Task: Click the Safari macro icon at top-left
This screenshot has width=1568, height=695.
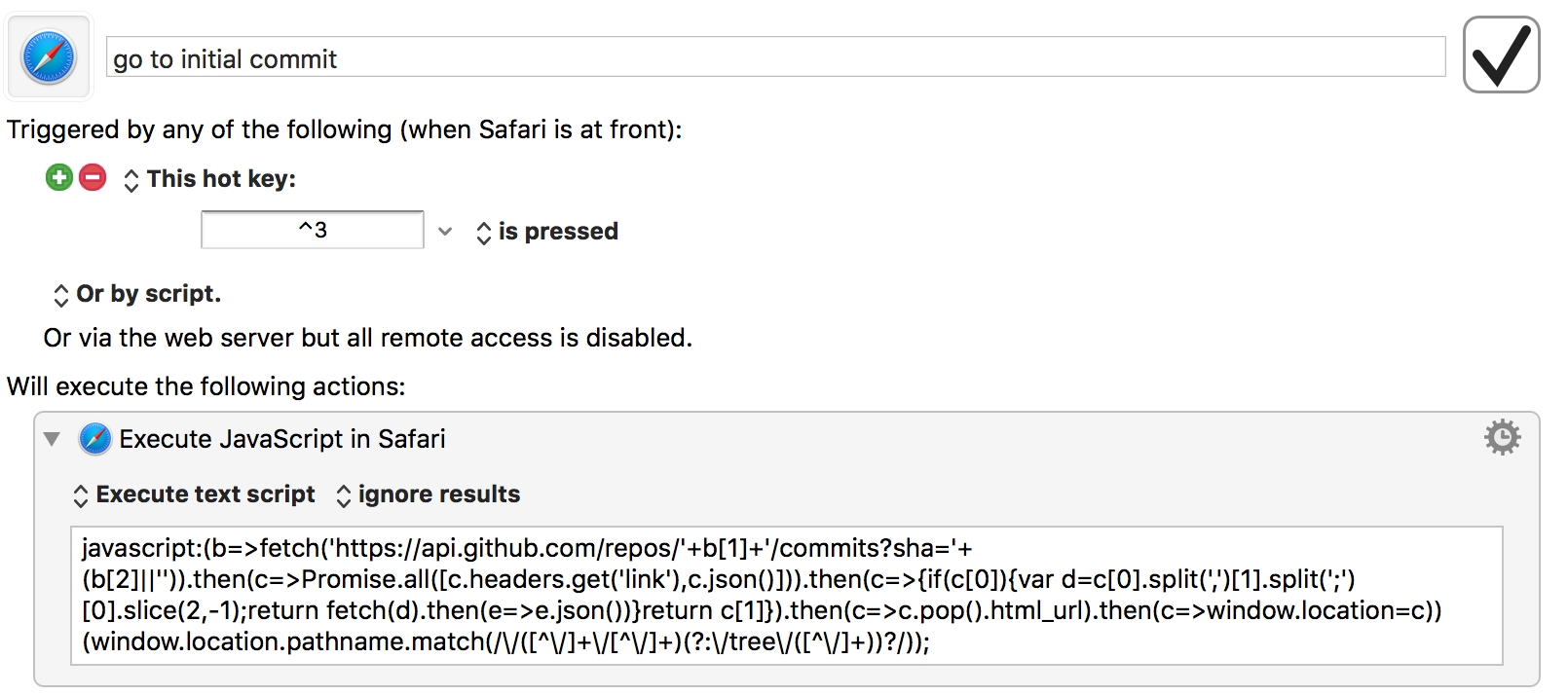Action: tap(49, 56)
